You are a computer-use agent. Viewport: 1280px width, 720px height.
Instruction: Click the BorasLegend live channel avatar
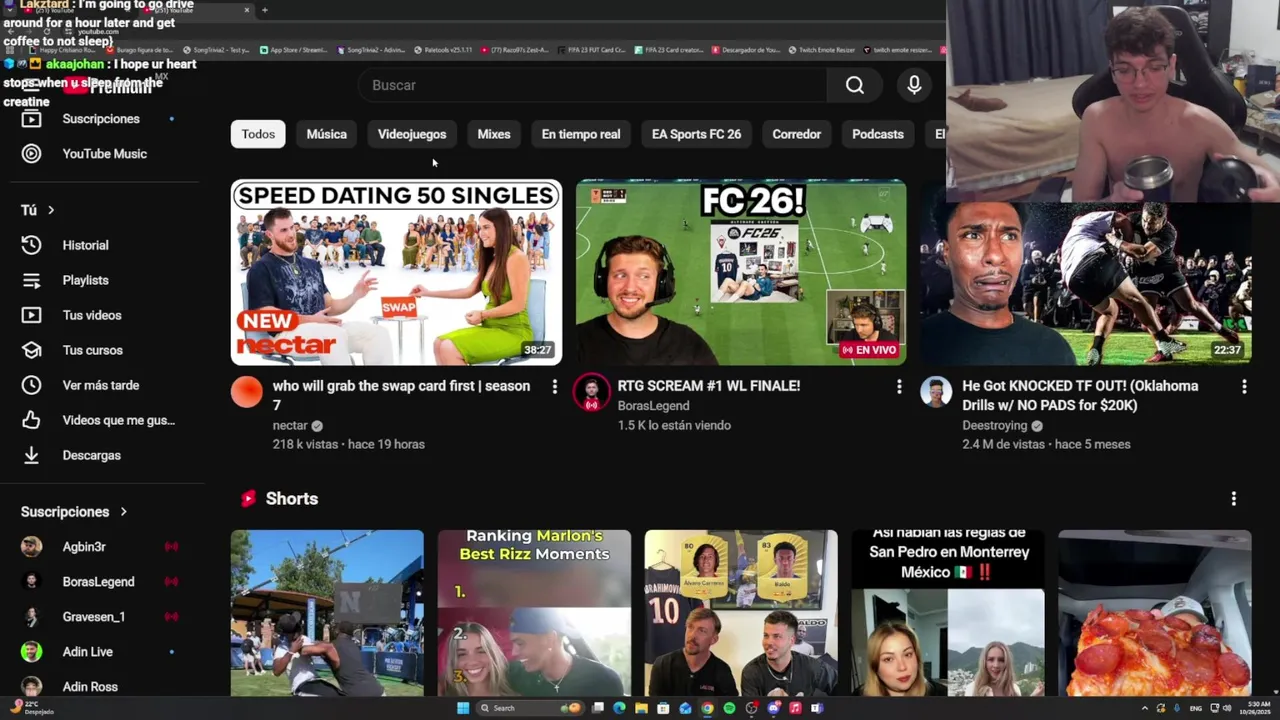(x=591, y=392)
